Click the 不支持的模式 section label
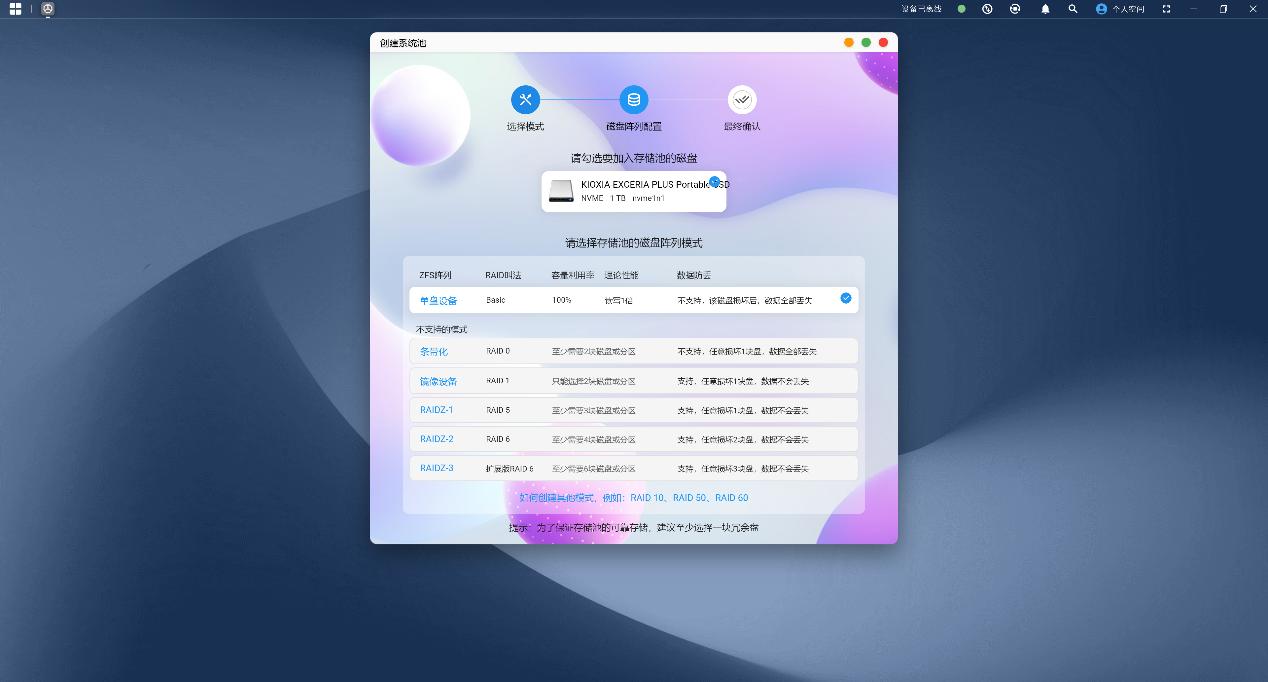The width and height of the screenshot is (1268, 682). pos(441,329)
